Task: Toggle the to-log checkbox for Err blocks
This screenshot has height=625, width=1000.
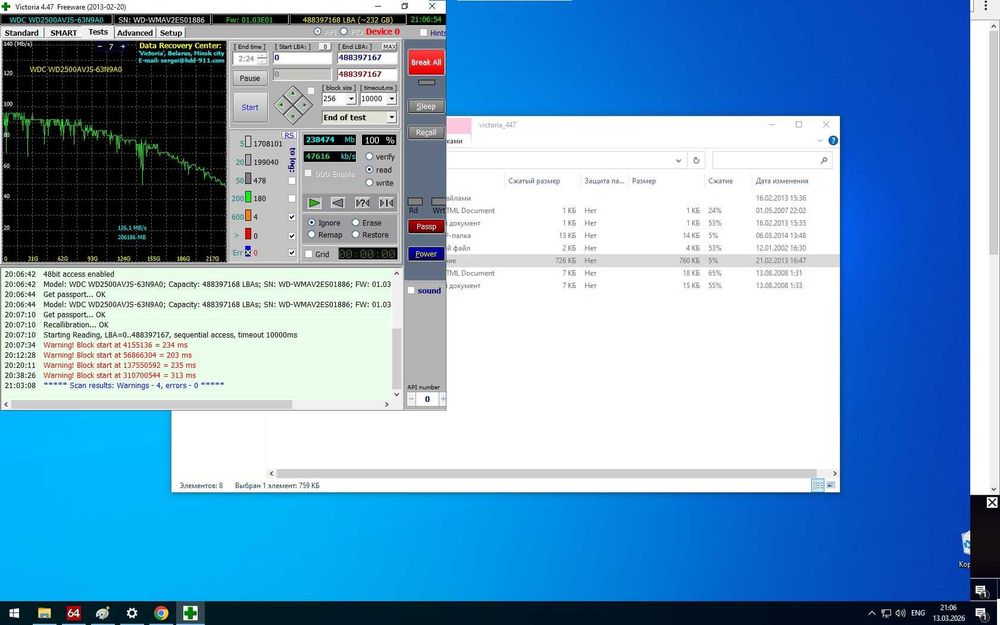Action: pyautogui.click(x=292, y=253)
